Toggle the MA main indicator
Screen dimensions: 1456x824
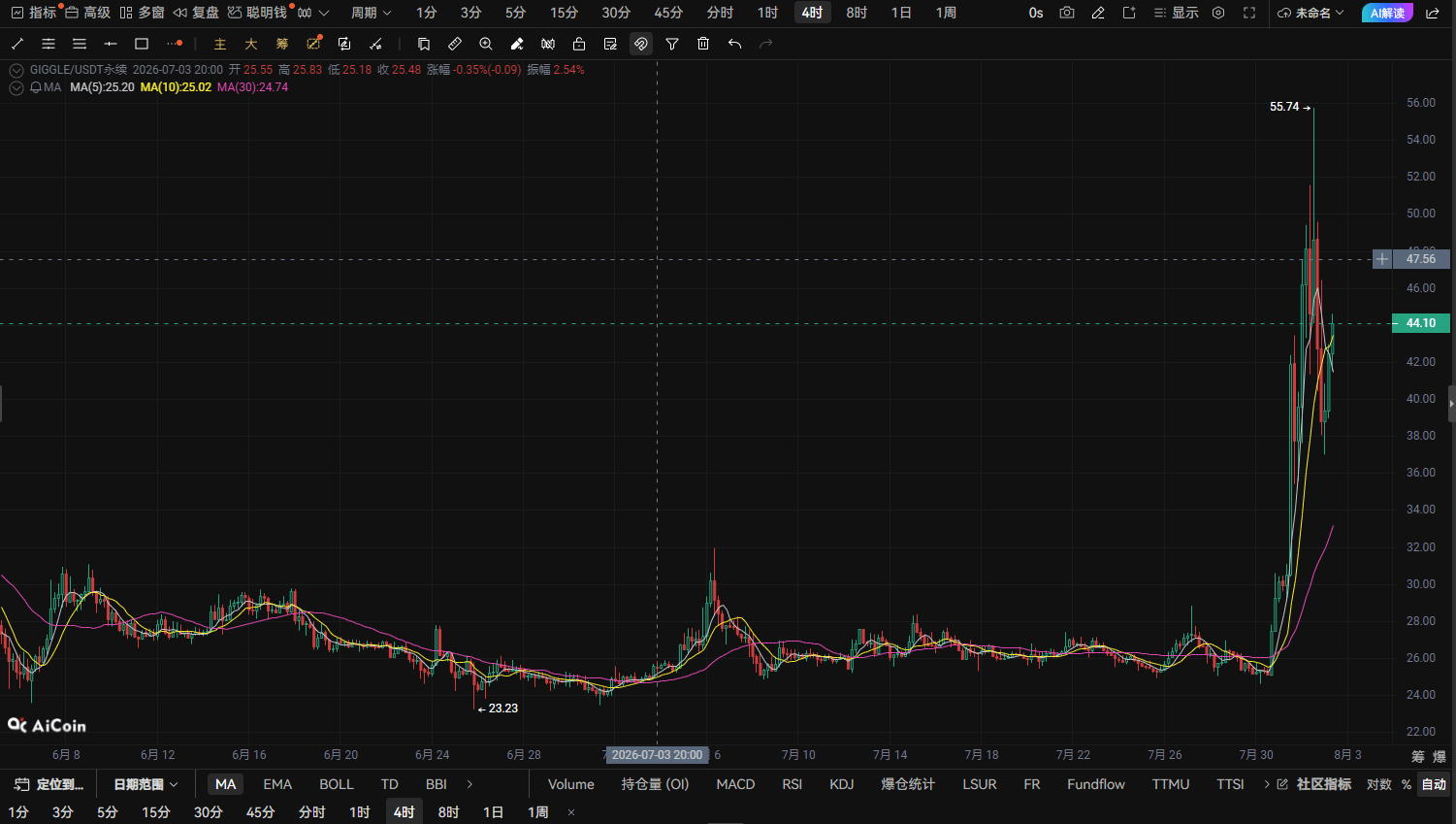point(225,784)
